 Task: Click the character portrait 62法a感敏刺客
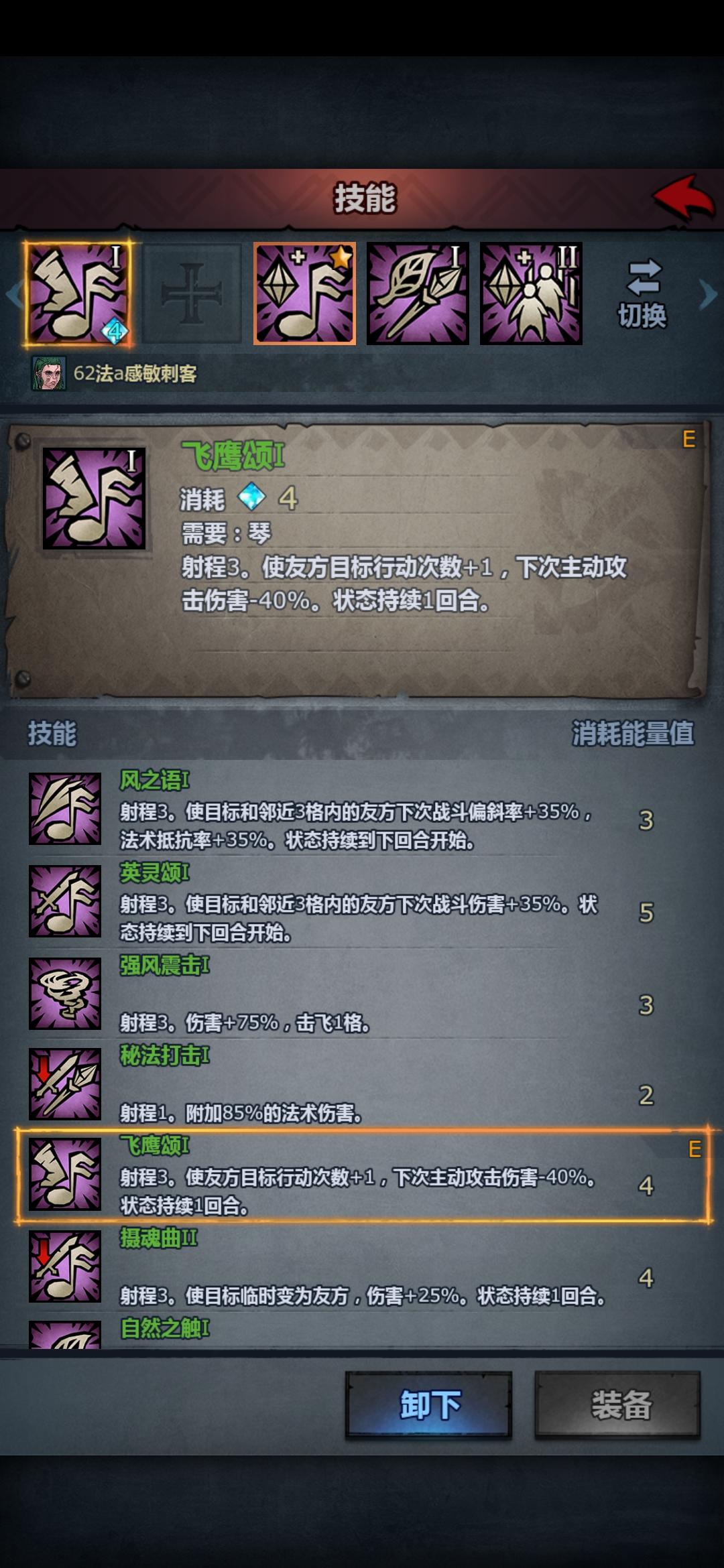(49, 373)
